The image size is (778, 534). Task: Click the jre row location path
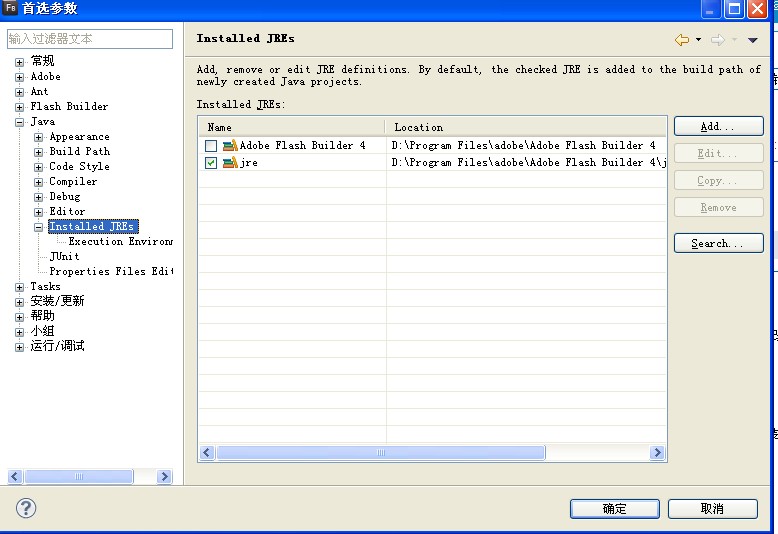coord(529,162)
